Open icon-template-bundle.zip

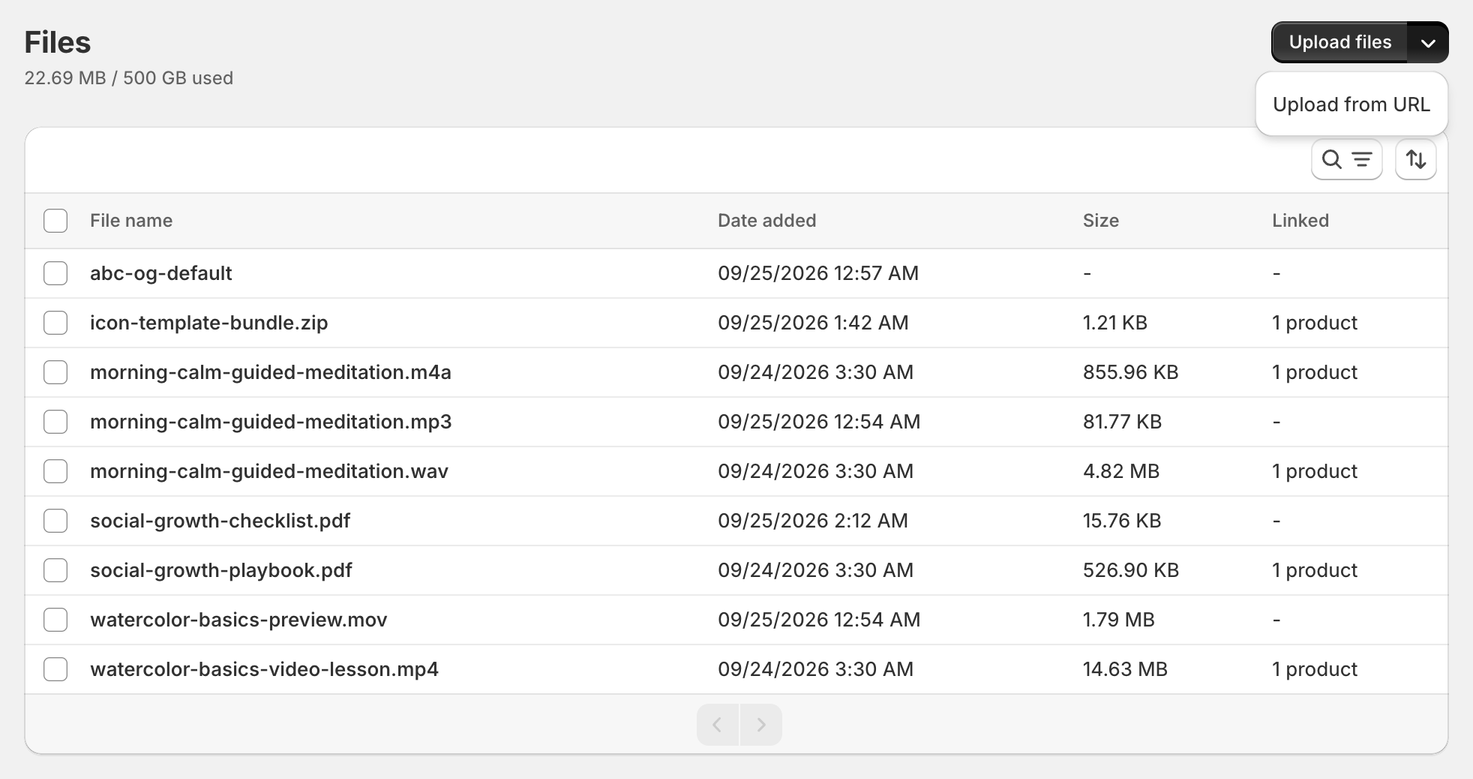point(209,323)
